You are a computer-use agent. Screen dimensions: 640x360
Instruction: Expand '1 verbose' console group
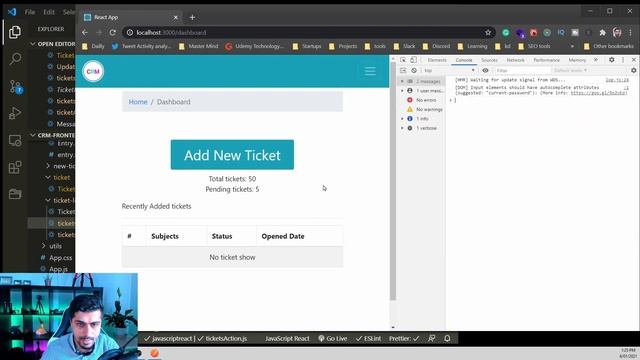point(402,128)
